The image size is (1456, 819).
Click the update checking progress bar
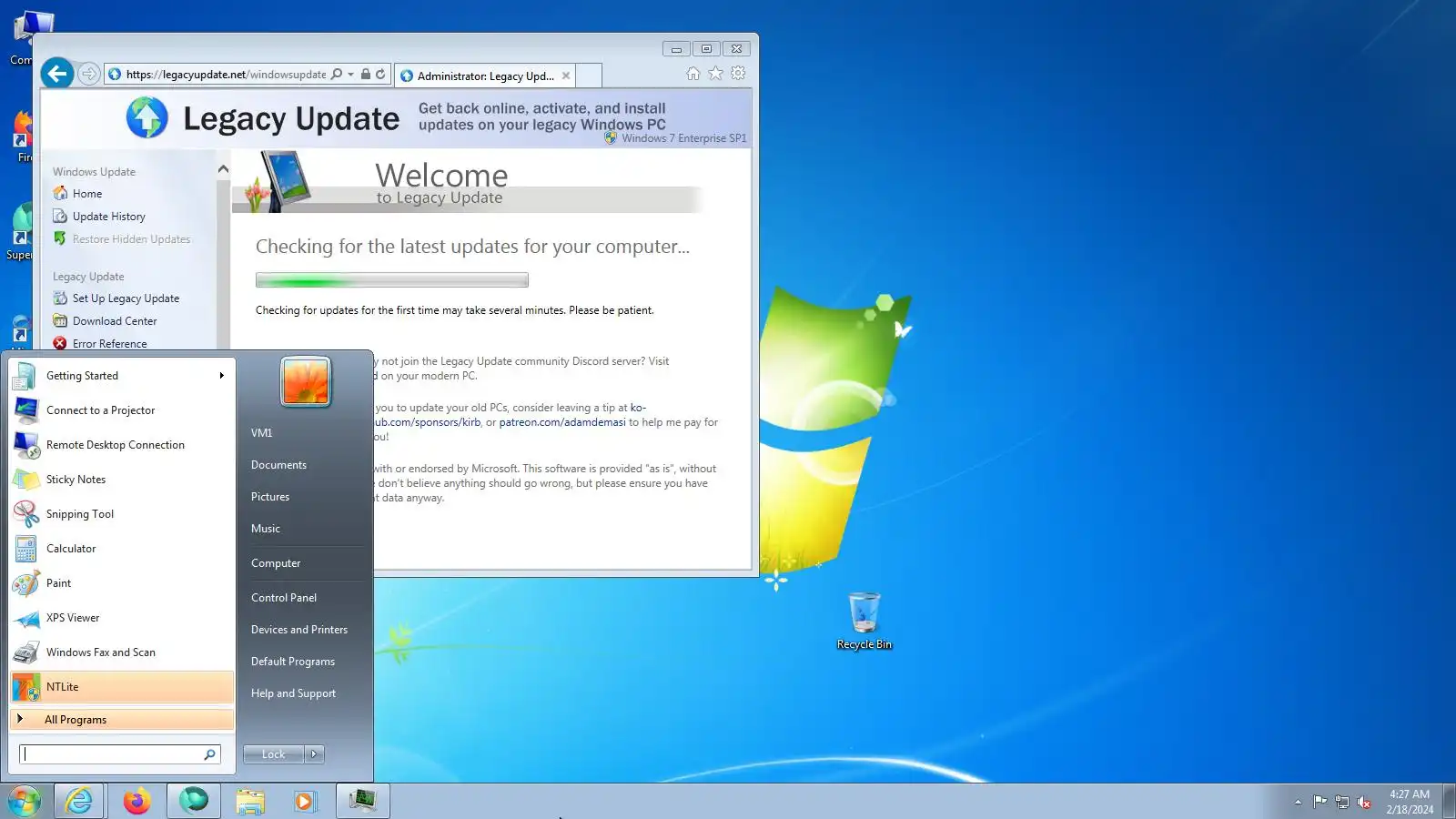point(392,280)
